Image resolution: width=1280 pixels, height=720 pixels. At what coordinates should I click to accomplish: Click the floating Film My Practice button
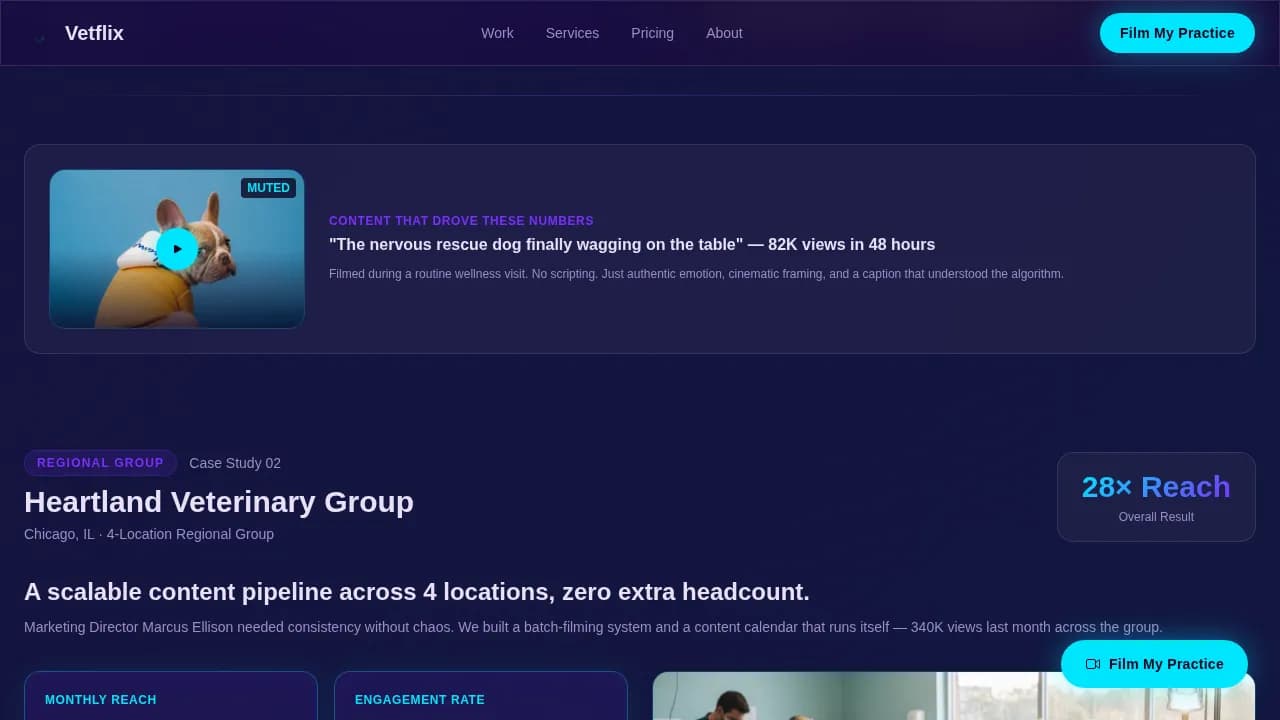(x=1155, y=664)
